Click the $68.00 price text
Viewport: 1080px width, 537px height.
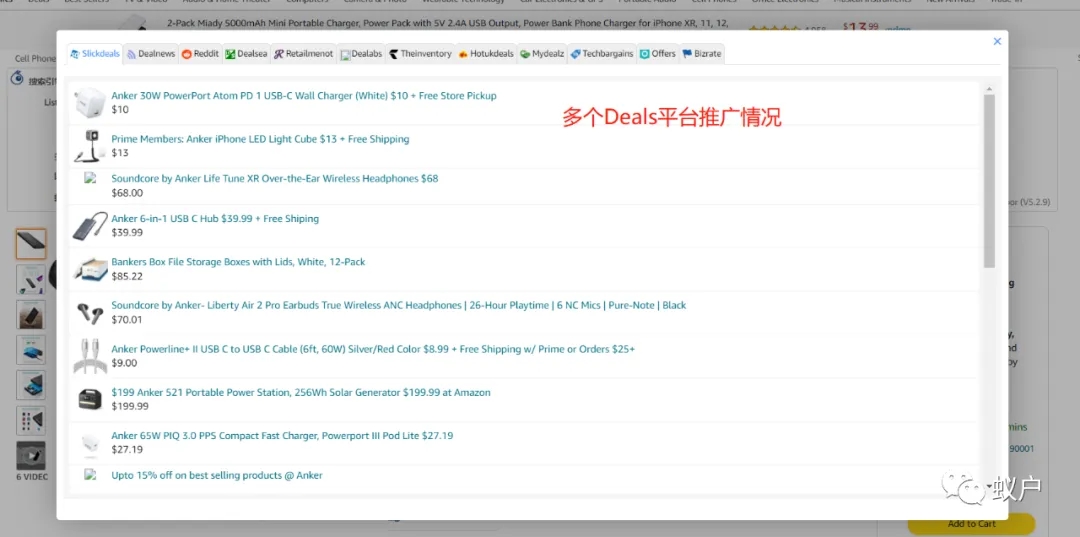point(127,193)
